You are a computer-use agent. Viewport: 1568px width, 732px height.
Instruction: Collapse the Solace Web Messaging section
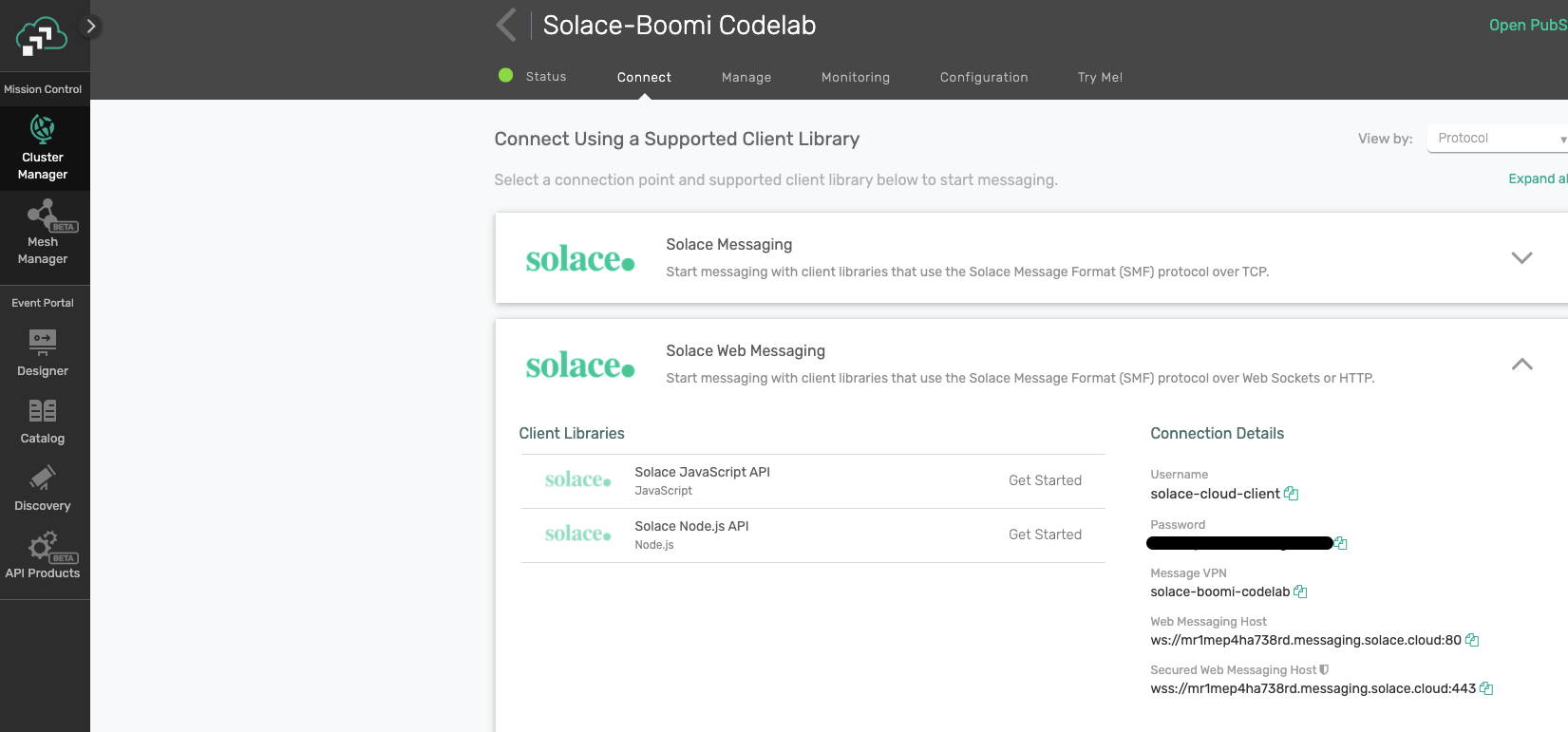click(x=1521, y=364)
